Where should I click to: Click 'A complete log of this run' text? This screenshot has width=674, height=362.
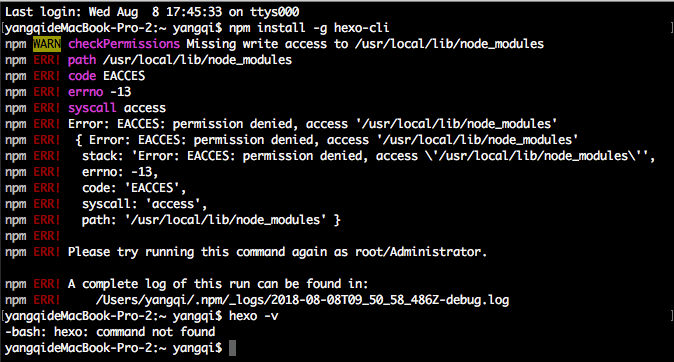218,284
